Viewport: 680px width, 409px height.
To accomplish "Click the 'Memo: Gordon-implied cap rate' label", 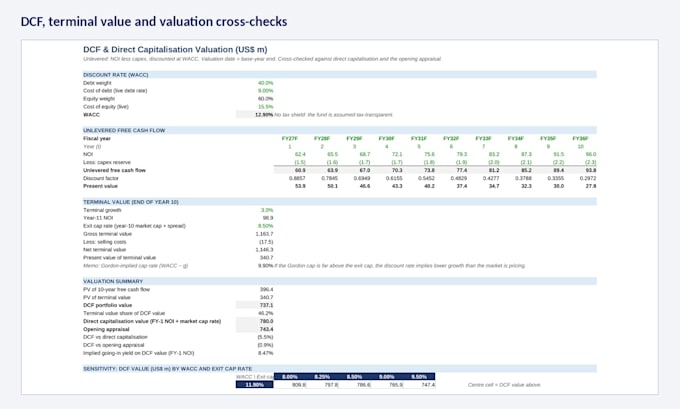I will tap(135, 265).
